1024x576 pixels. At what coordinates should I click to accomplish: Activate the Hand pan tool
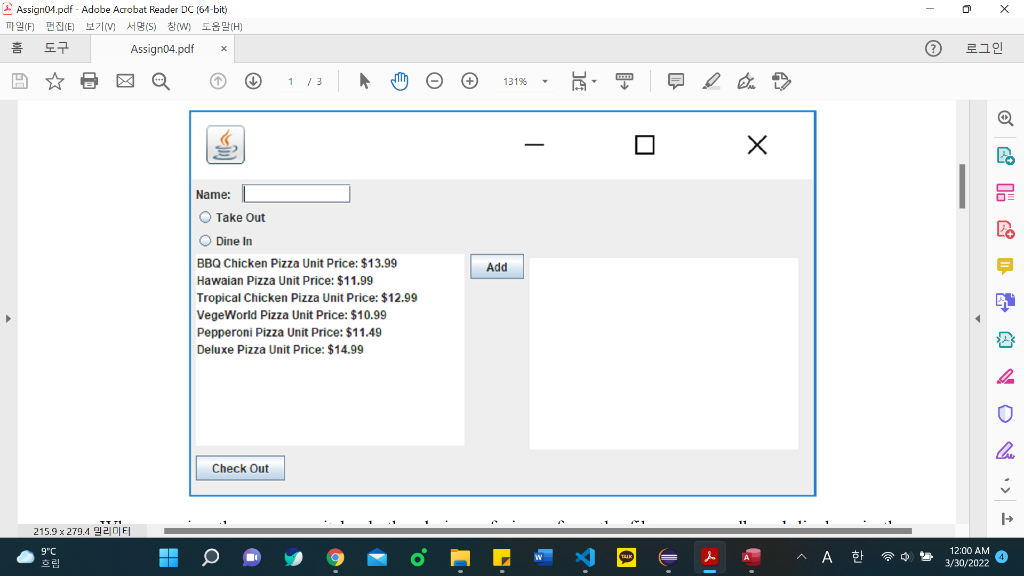(x=400, y=81)
